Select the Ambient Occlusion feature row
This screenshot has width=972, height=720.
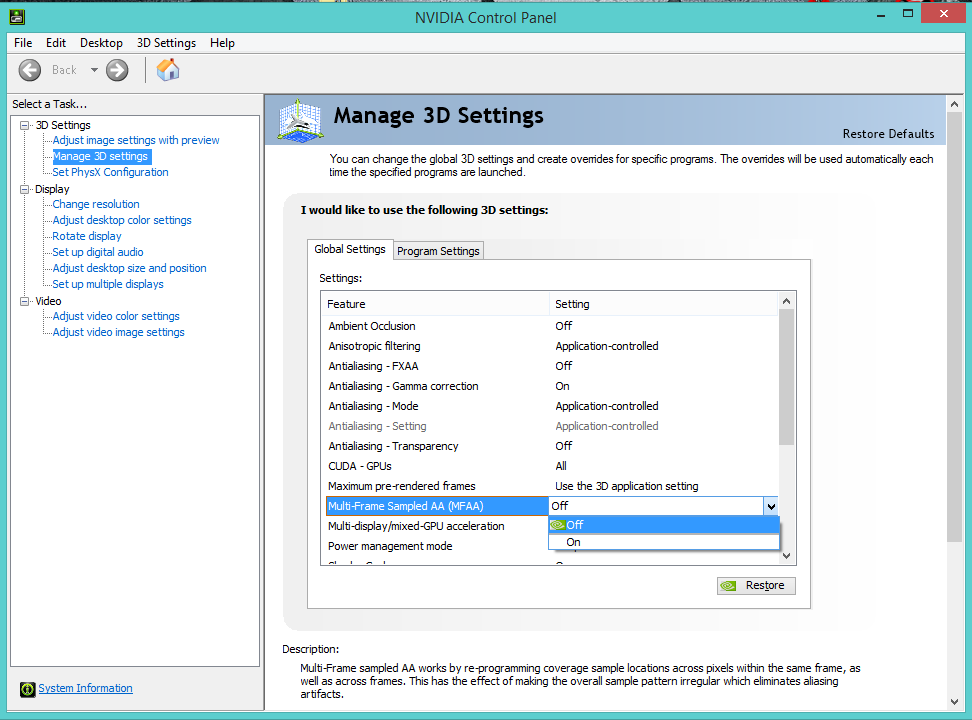[x=552, y=326]
